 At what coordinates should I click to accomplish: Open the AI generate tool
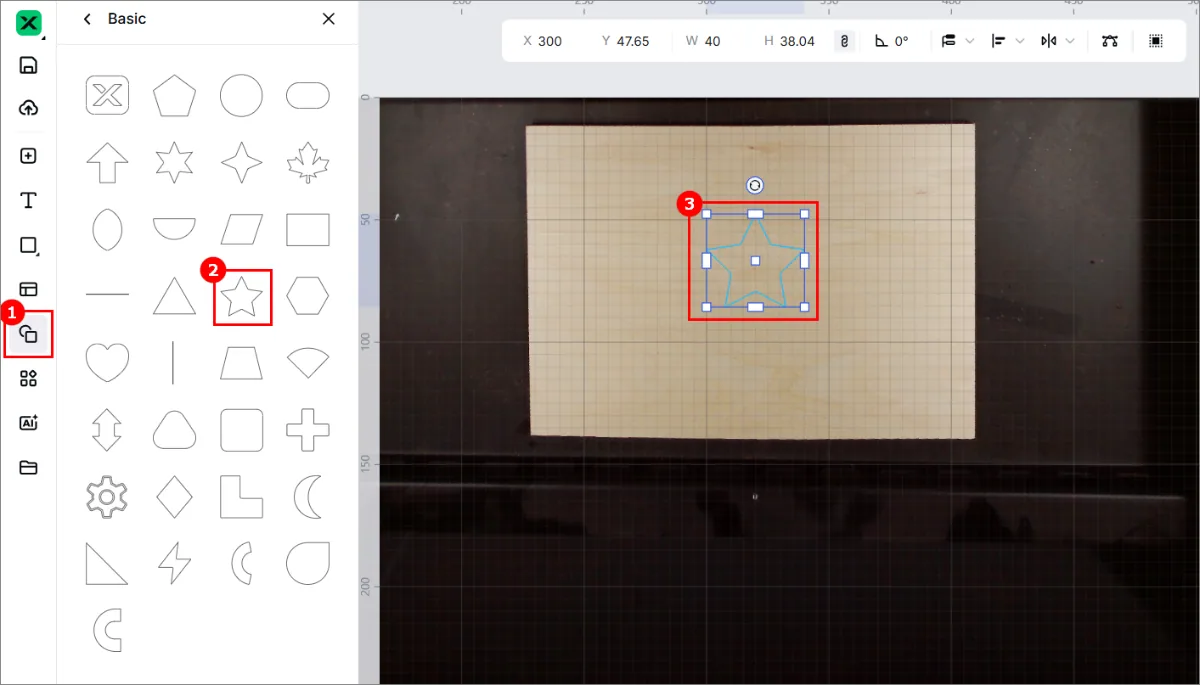pyautogui.click(x=28, y=423)
